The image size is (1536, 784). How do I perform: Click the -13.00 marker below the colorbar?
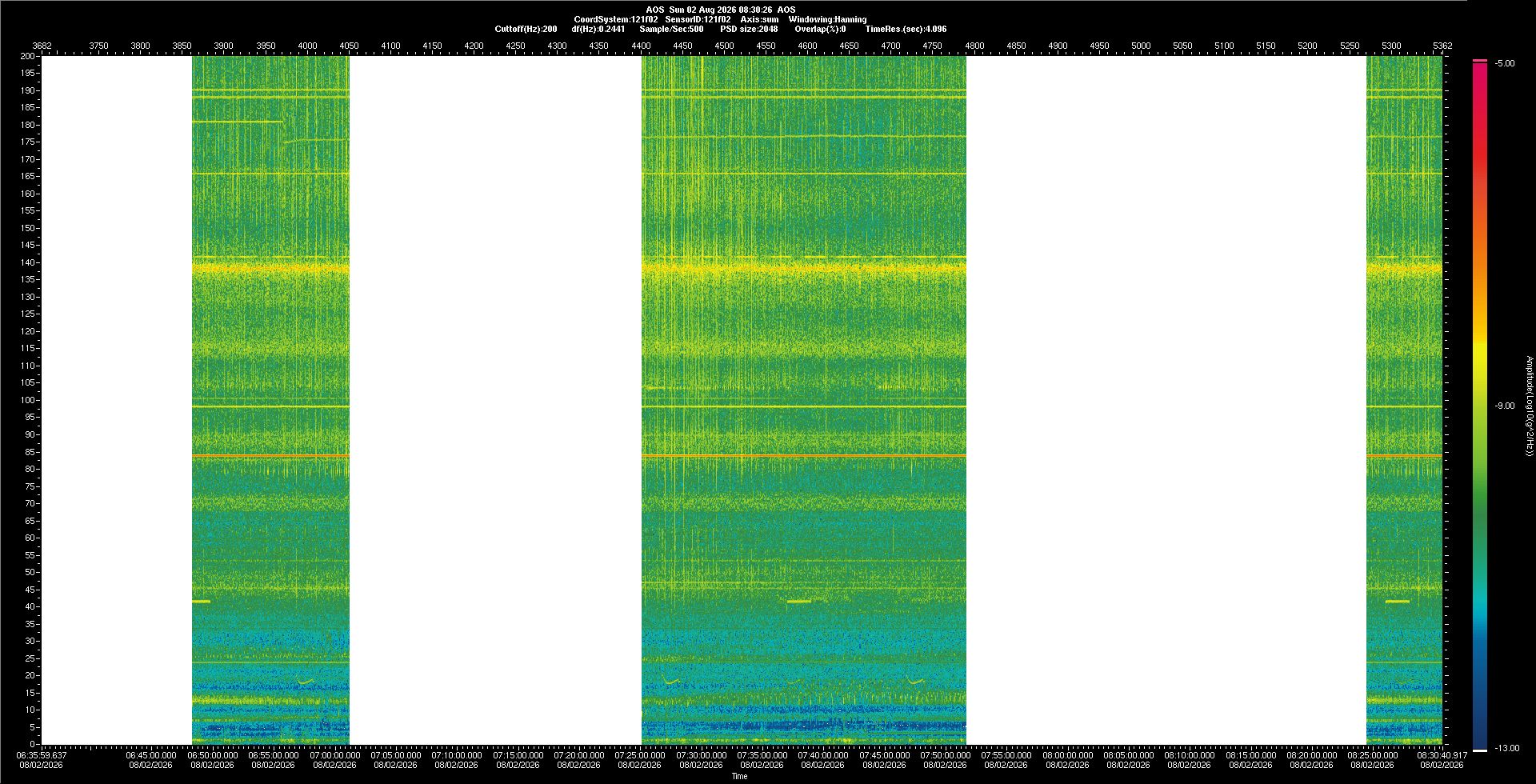tap(1507, 748)
